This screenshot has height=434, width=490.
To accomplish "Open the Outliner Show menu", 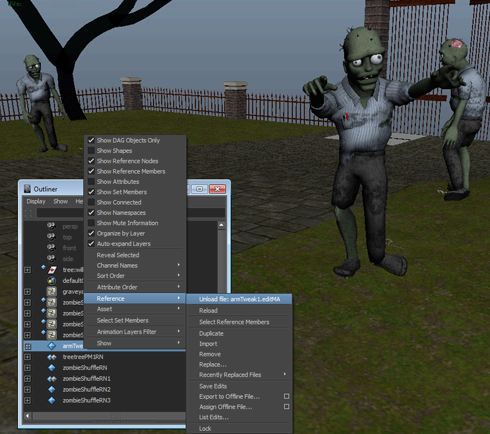I will tap(61, 201).
